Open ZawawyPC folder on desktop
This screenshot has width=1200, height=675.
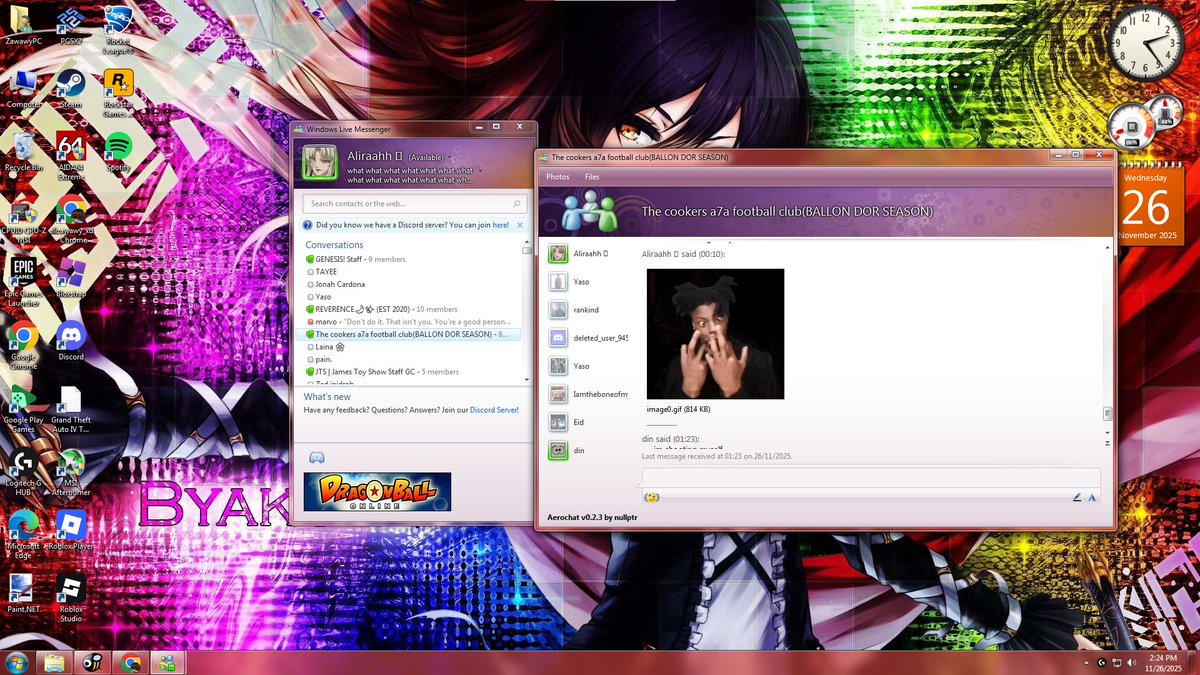(23, 26)
